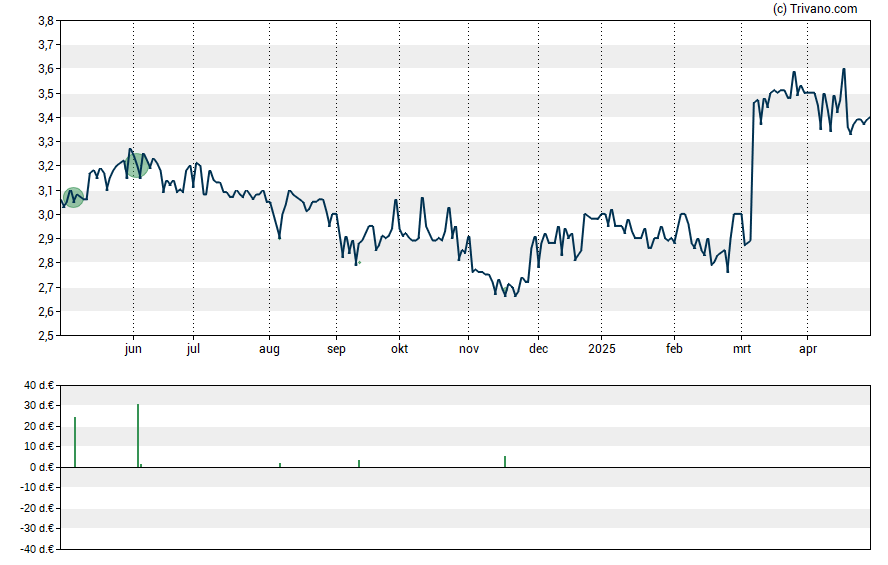Click the 'apr' axis label

point(808,349)
